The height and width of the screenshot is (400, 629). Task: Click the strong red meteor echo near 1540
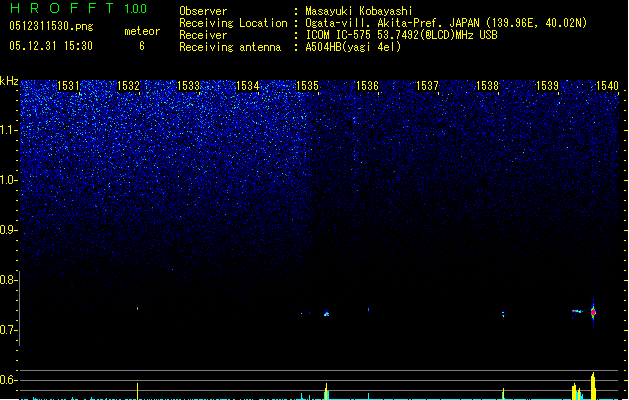click(x=593, y=312)
